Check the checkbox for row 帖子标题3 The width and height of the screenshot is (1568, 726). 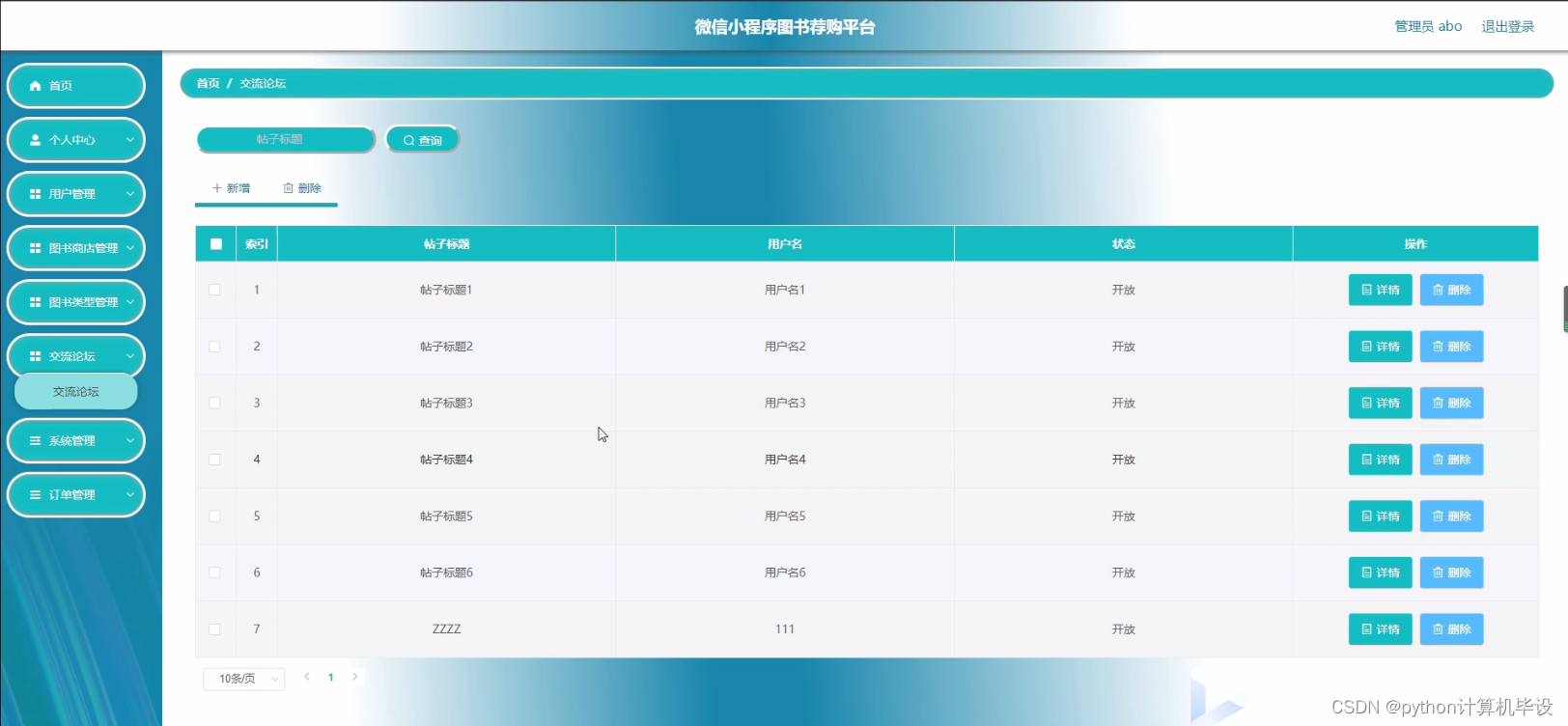214,403
